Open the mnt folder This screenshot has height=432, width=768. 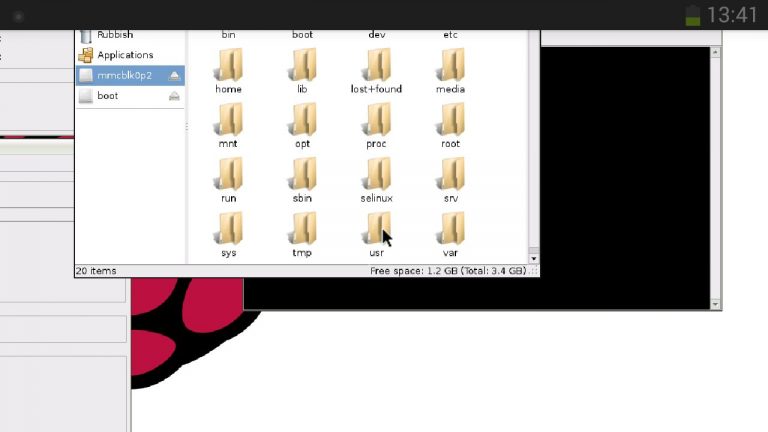pyautogui.click(x=229, y=125)
